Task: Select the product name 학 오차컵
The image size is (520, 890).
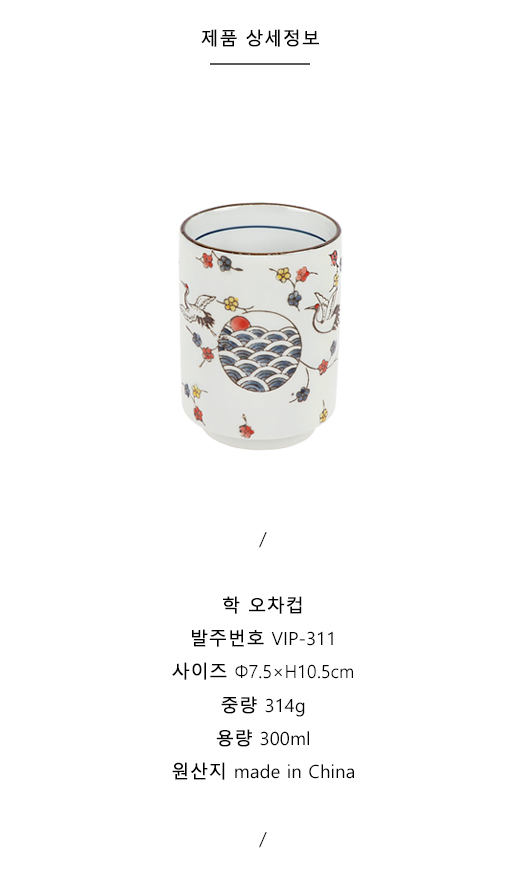Action: [262, 605]
